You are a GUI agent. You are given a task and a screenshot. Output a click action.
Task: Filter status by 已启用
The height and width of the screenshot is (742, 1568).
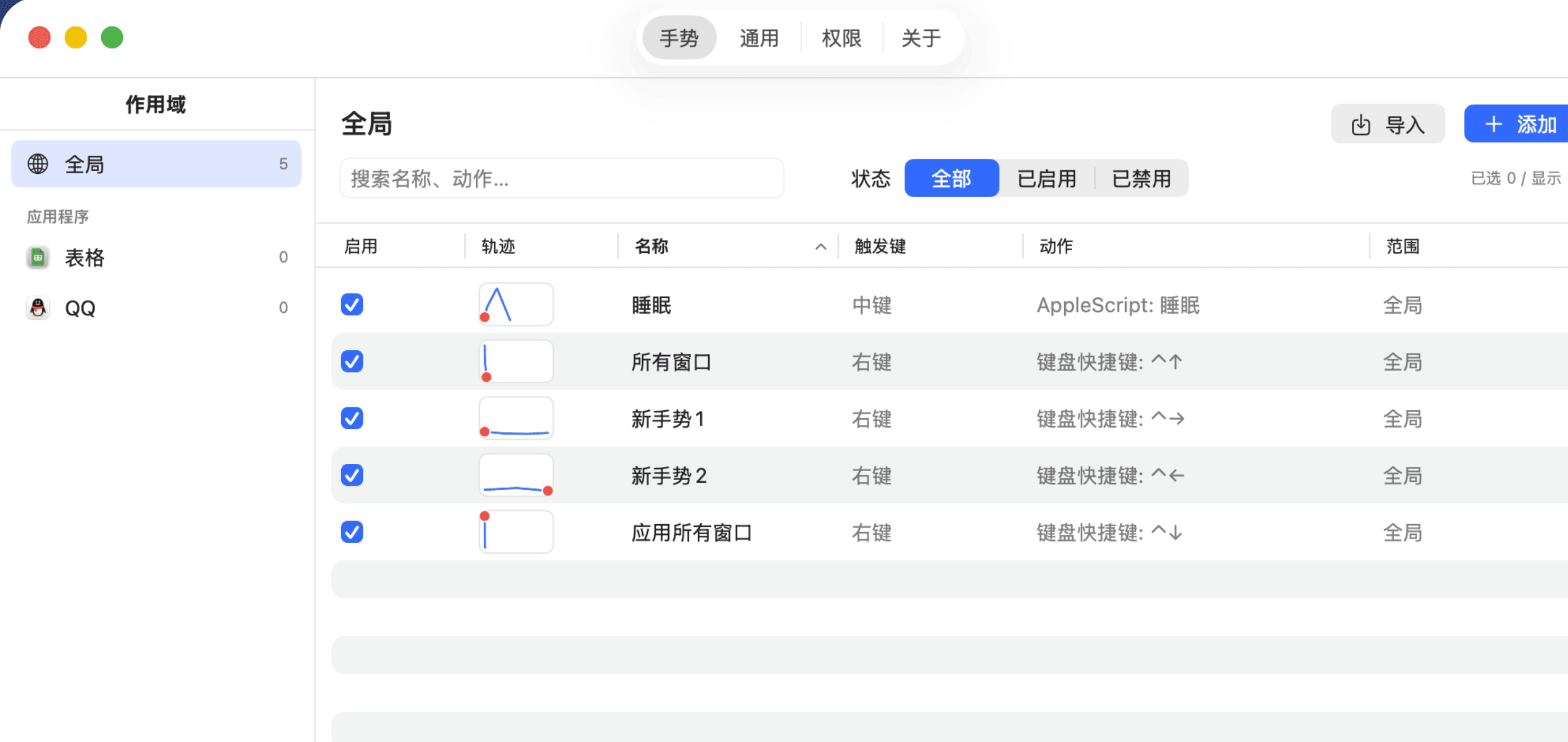1046,178
